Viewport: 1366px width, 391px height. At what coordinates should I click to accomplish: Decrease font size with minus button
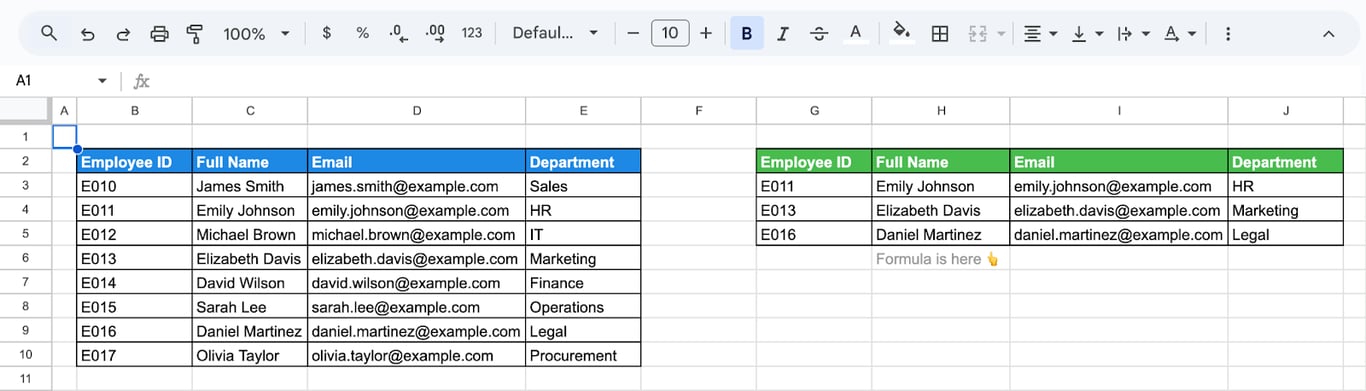[632, 33]
